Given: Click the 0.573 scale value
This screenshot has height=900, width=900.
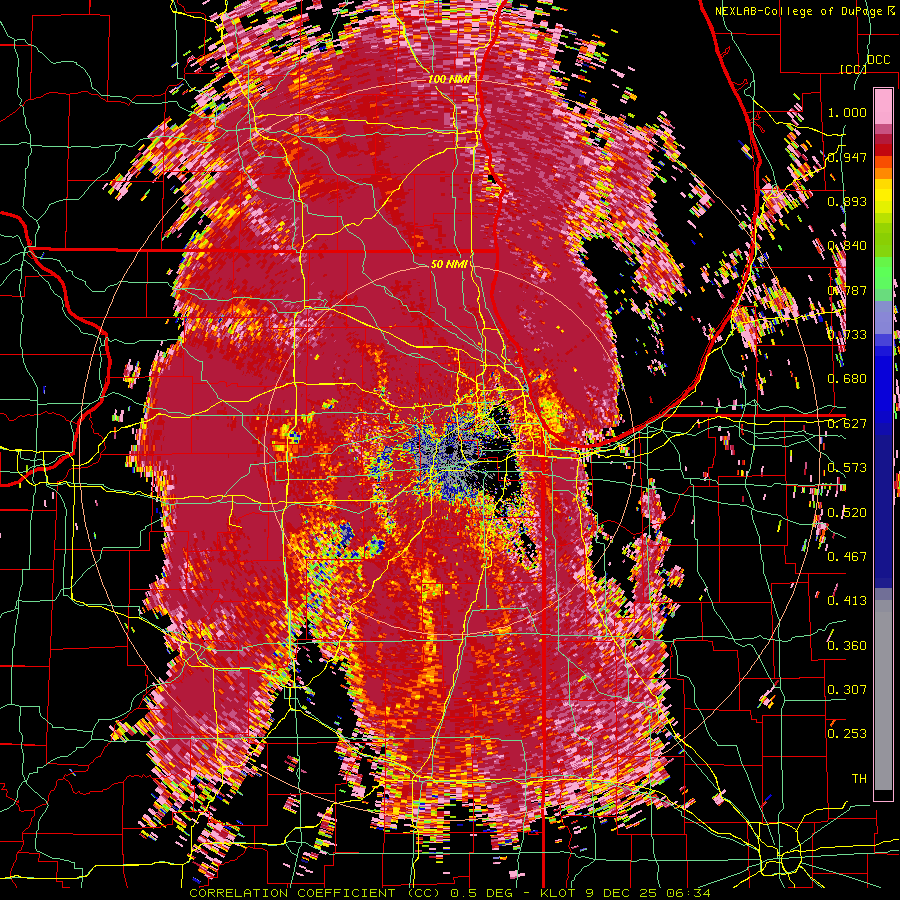Looking at the screenshot, I should (x=847, y=468).
